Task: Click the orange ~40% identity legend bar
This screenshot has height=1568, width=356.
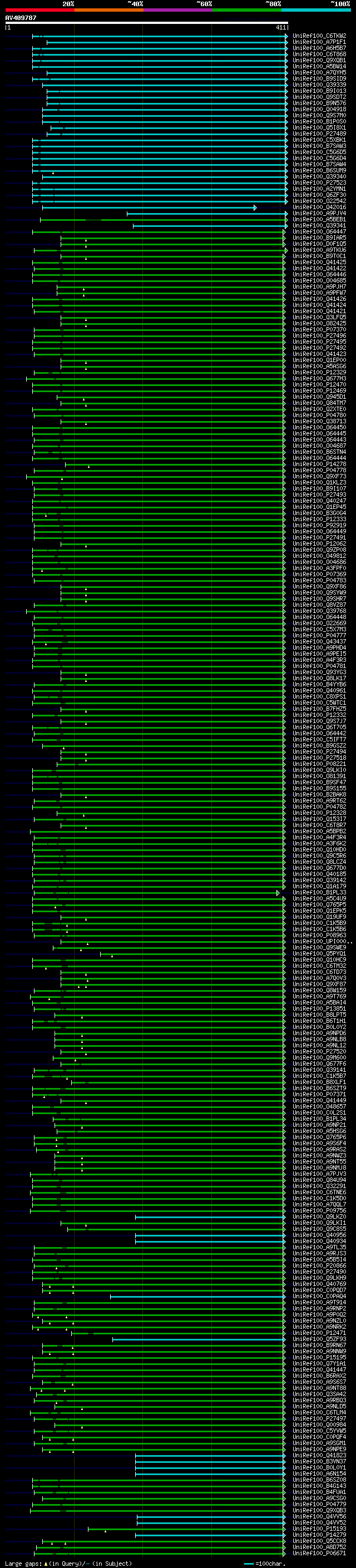Action: 108,10
